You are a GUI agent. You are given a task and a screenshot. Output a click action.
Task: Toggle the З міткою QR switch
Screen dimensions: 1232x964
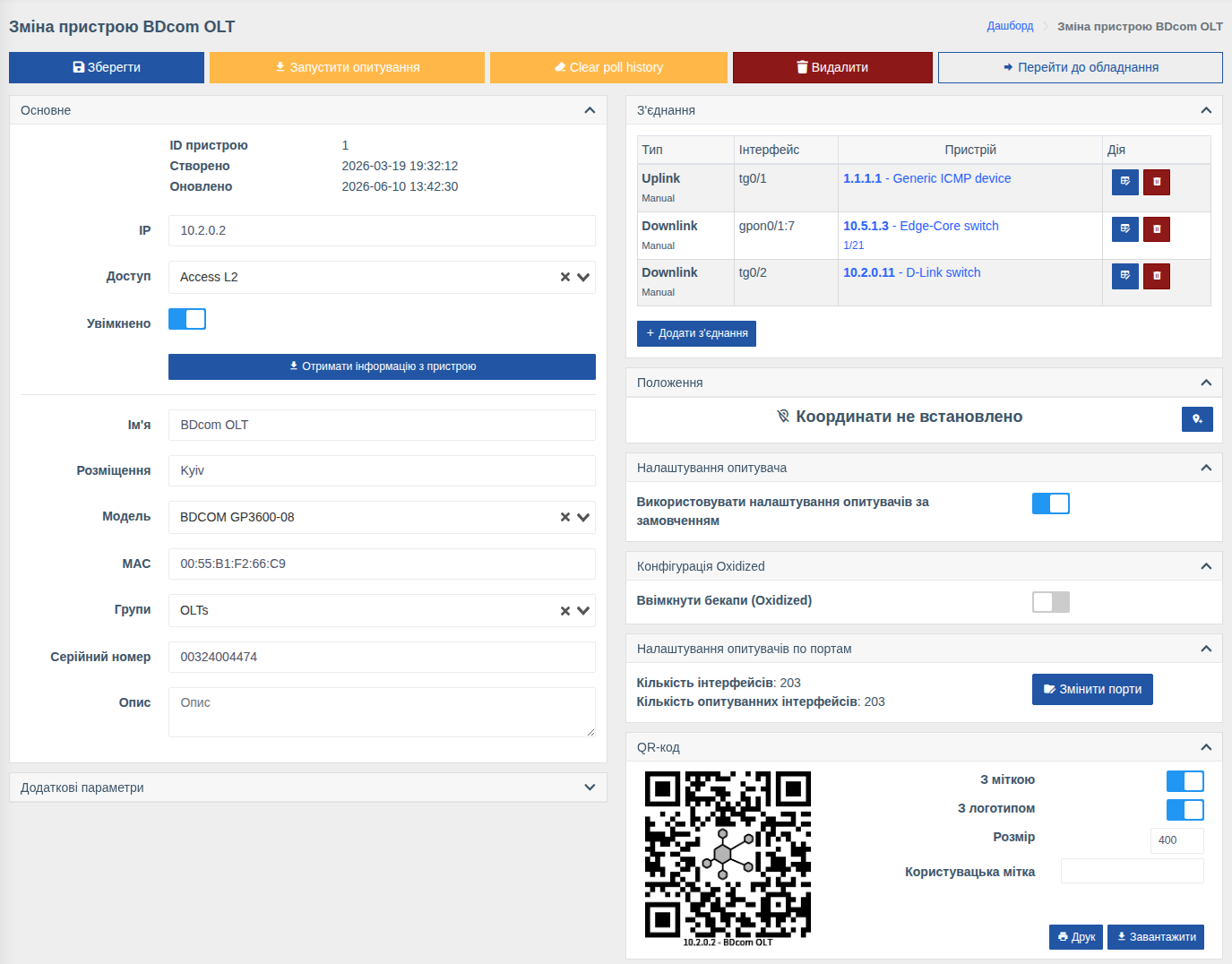[1185, 781]
